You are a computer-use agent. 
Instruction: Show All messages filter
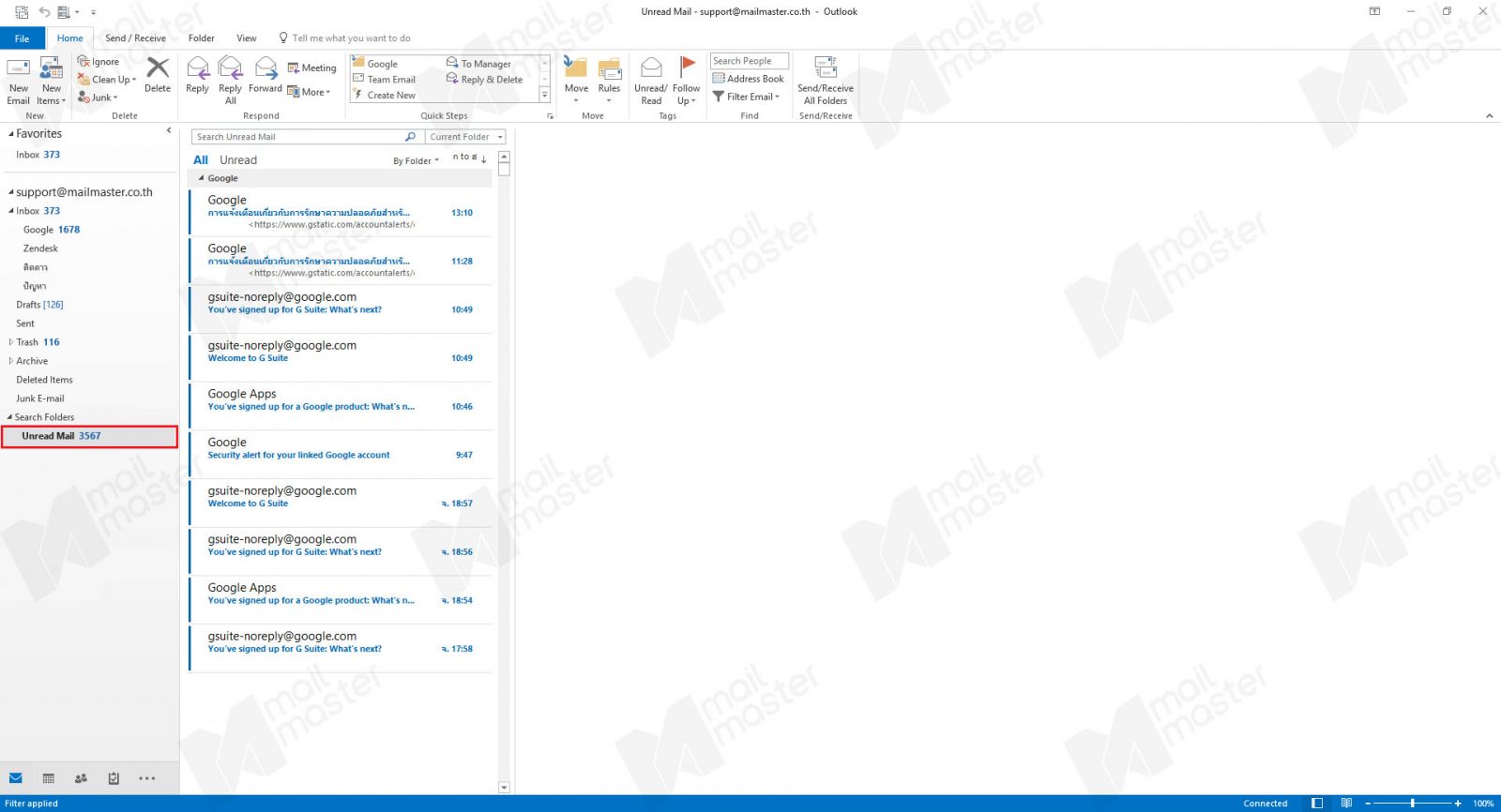tap(201, 160)
